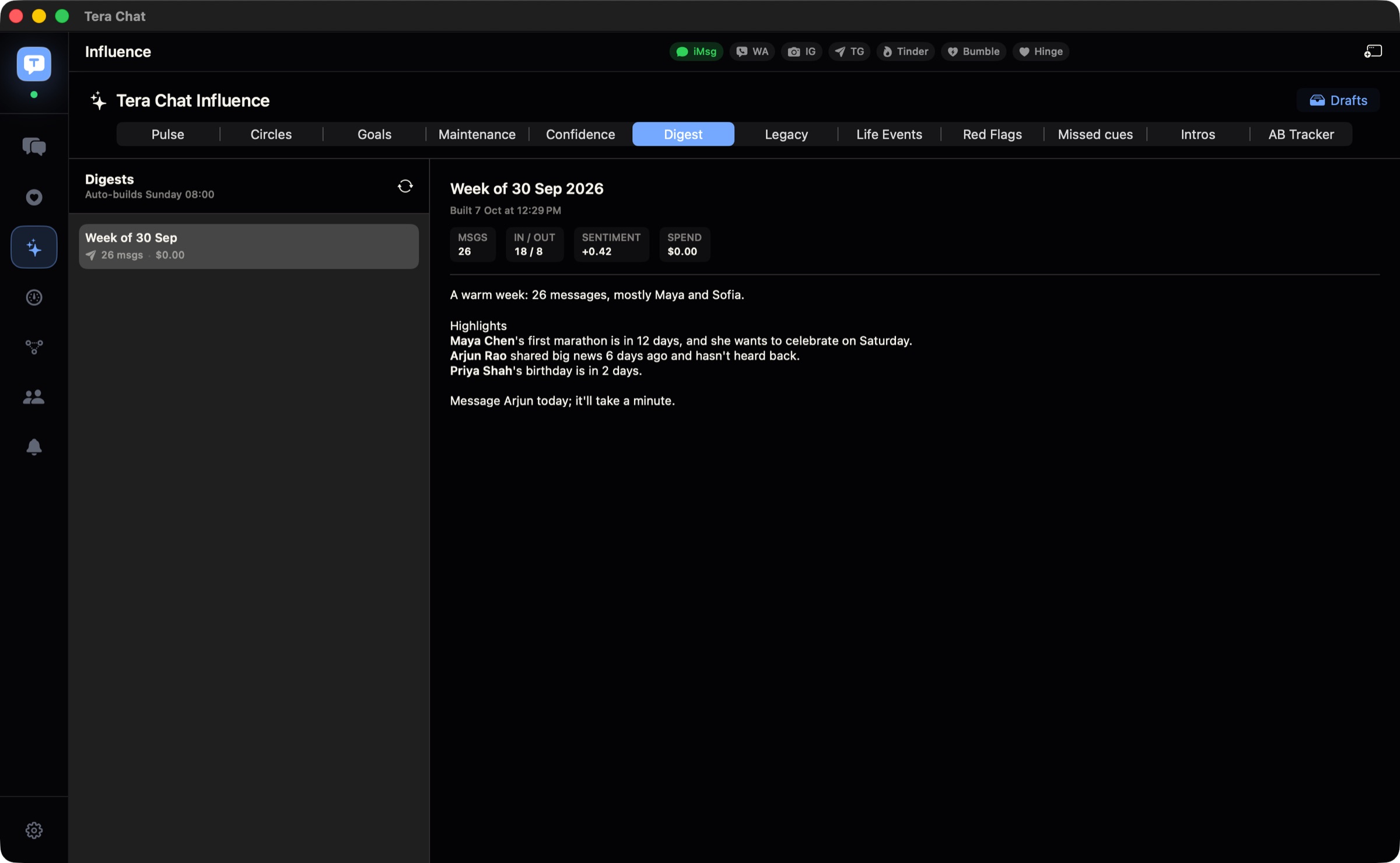This screenshot has height=863, width=1400.
Task: Toggle the WA platform filter
Action: pyautogui.click(x=752, y=51)
